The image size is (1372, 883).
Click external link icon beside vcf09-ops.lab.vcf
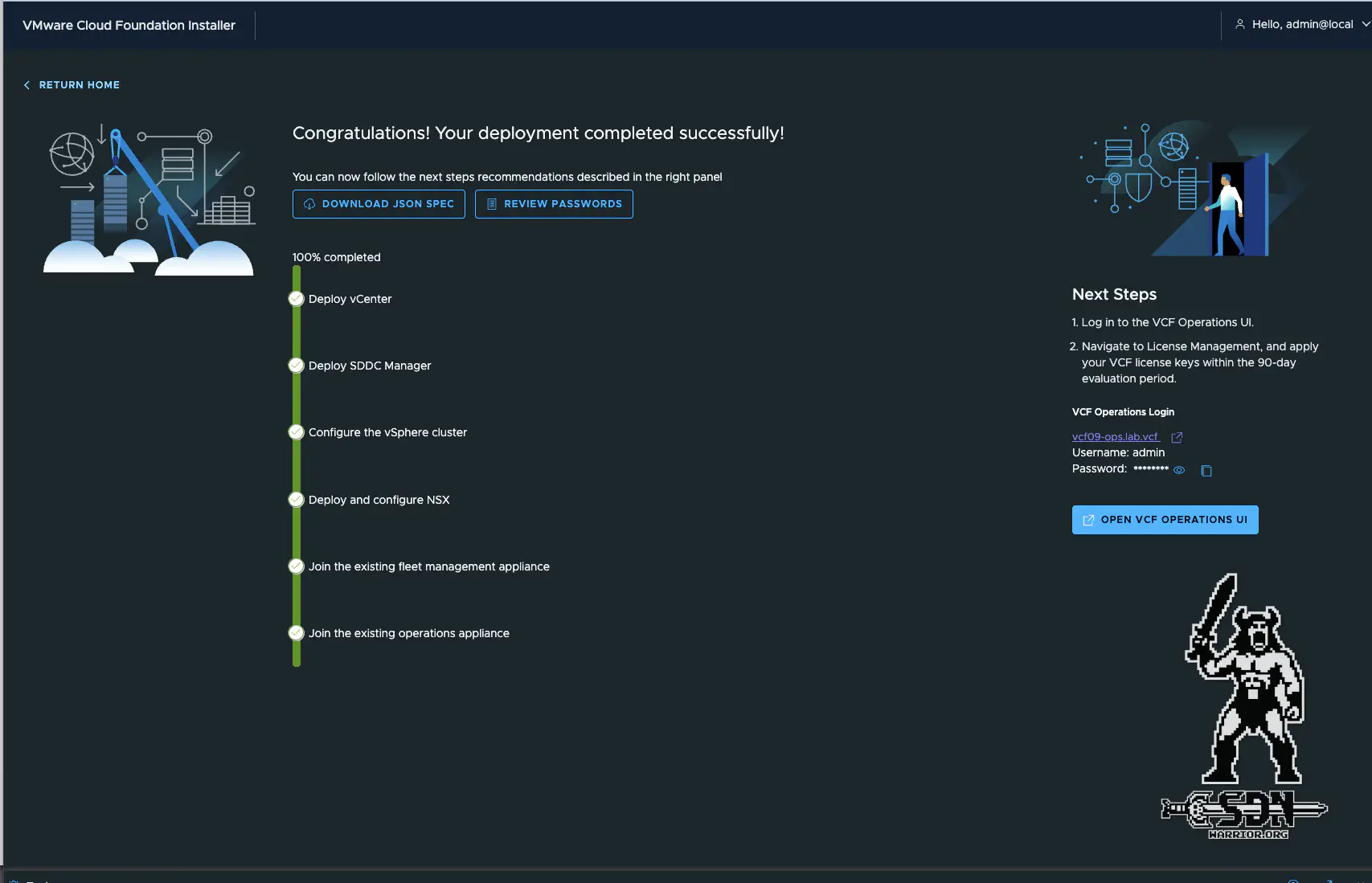pos(1177,438)
